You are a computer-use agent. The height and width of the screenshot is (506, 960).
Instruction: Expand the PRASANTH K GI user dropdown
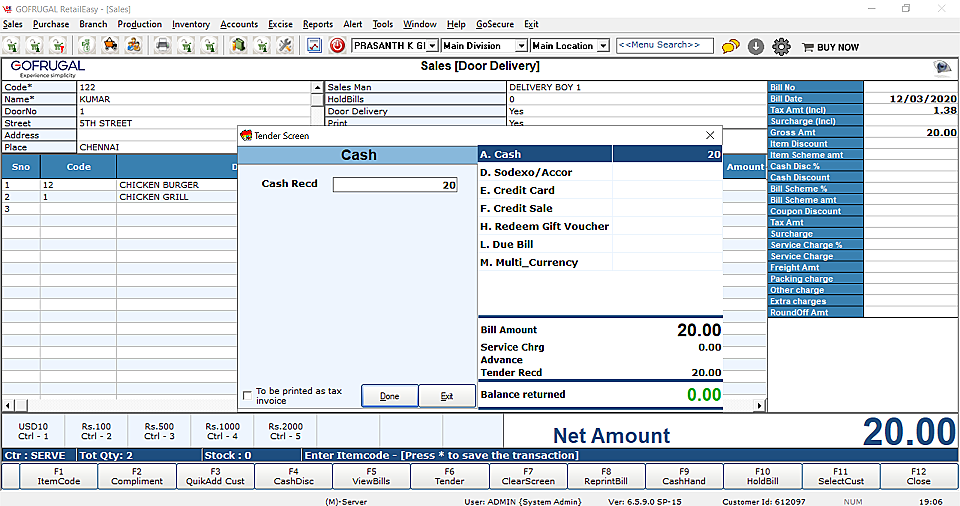(432, 46)
